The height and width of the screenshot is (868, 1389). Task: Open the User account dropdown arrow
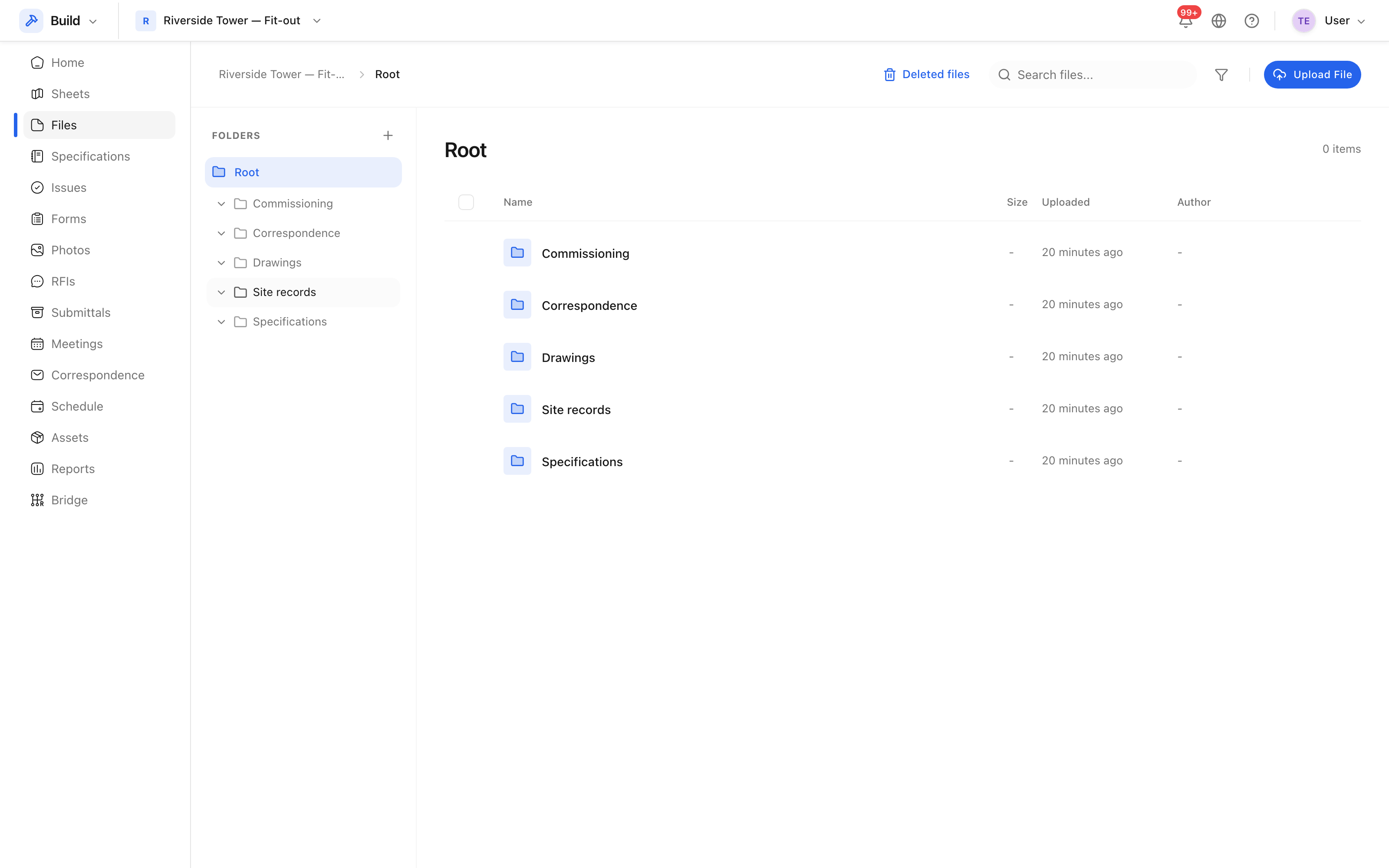pyautogui.click(x=1361, y=21)
